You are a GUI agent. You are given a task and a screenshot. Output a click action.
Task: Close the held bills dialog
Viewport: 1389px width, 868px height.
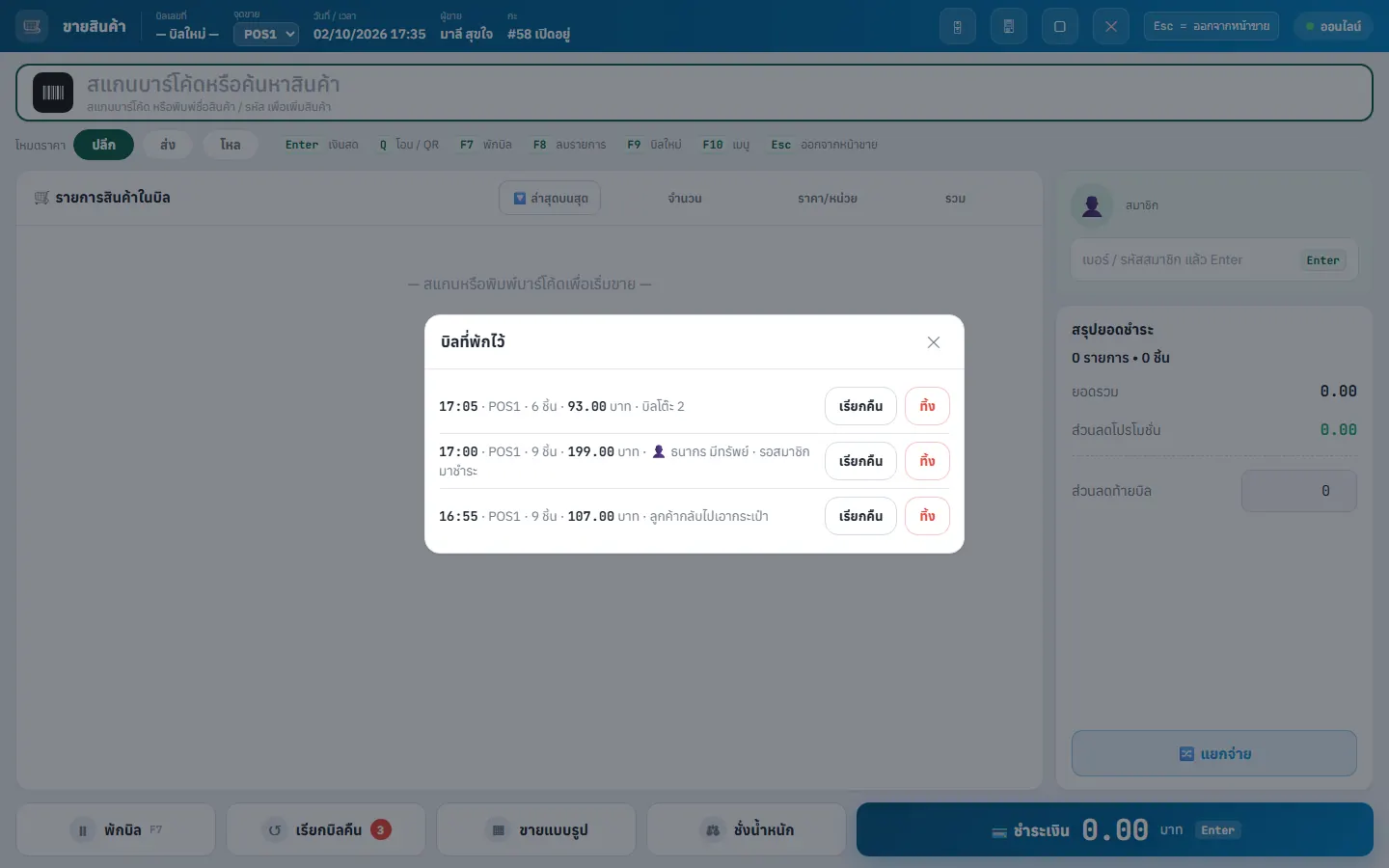point(933,342)
